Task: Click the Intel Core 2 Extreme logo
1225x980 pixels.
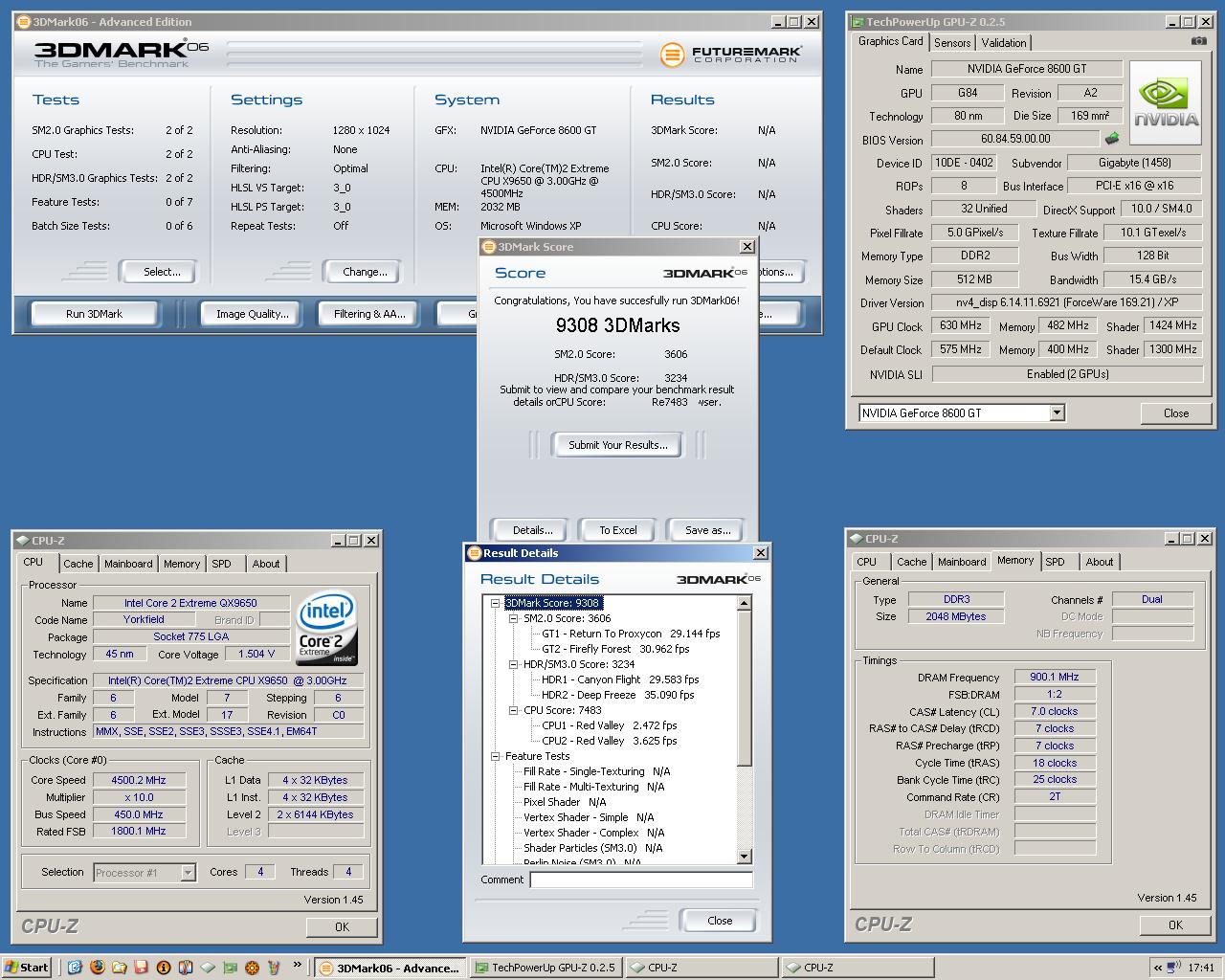Action: coord(326,629)
